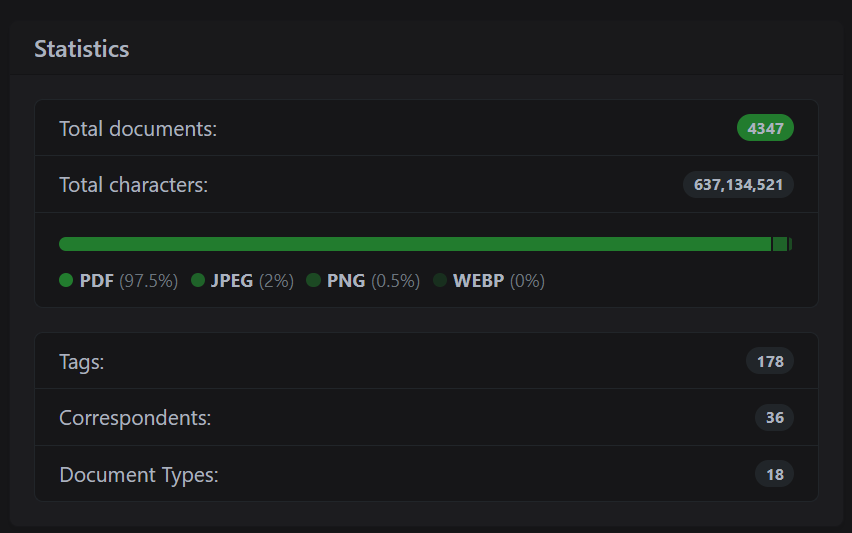Click the 4347 total documents badge
Viewport: 852px width, 533px height.
coord(765,128)
